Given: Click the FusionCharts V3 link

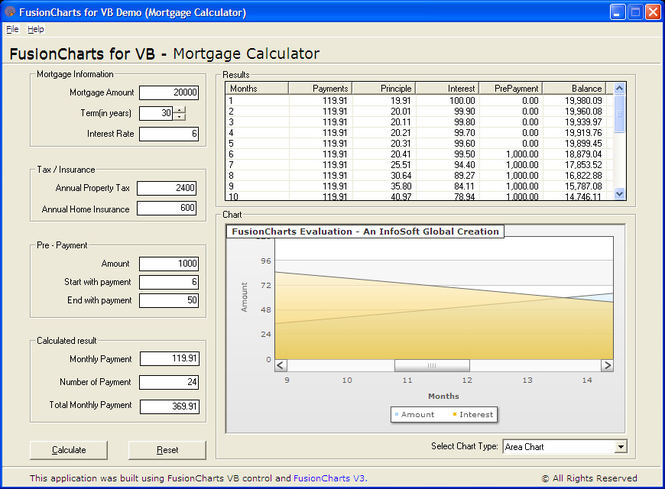Looking at the screenshot, I should point(330,478).
